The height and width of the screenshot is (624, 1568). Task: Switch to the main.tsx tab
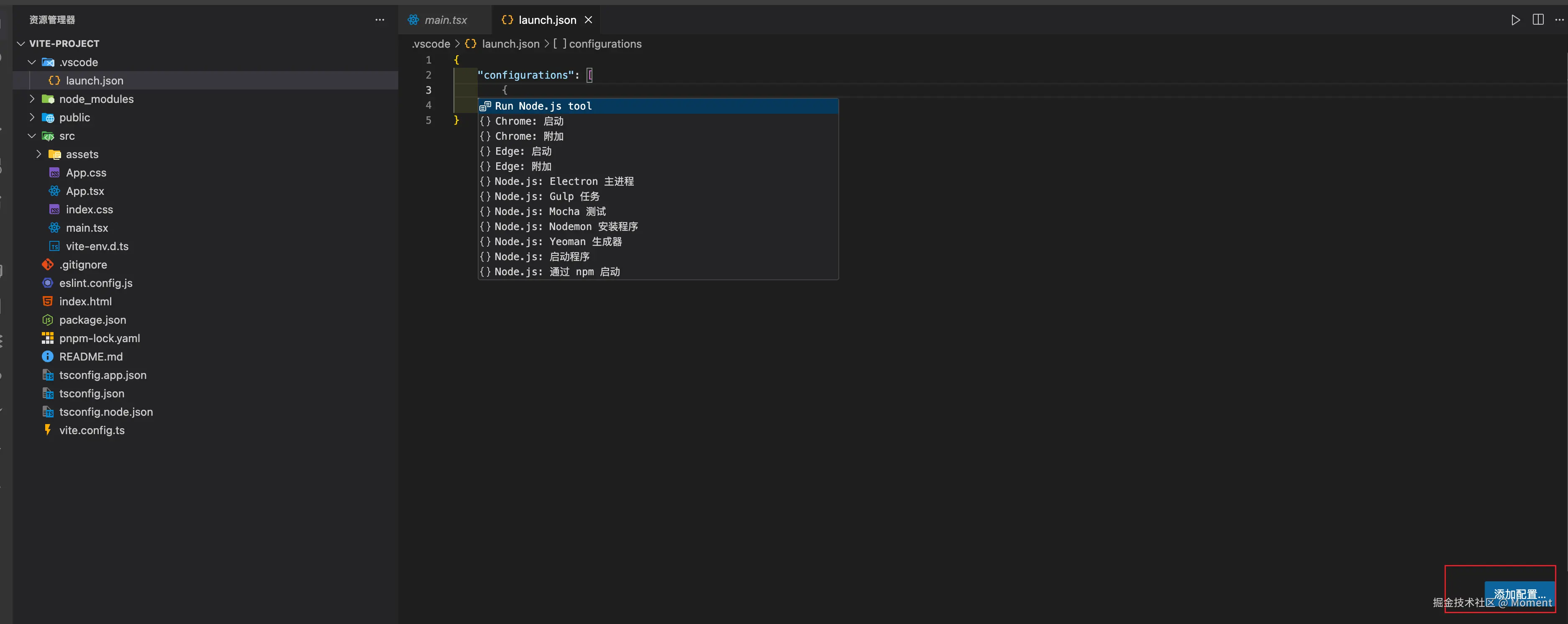(x=445, y=20)
